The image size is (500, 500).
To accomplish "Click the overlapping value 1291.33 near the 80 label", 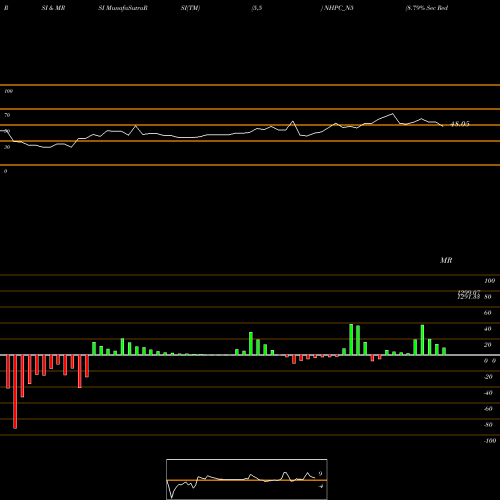I will 468,297.
